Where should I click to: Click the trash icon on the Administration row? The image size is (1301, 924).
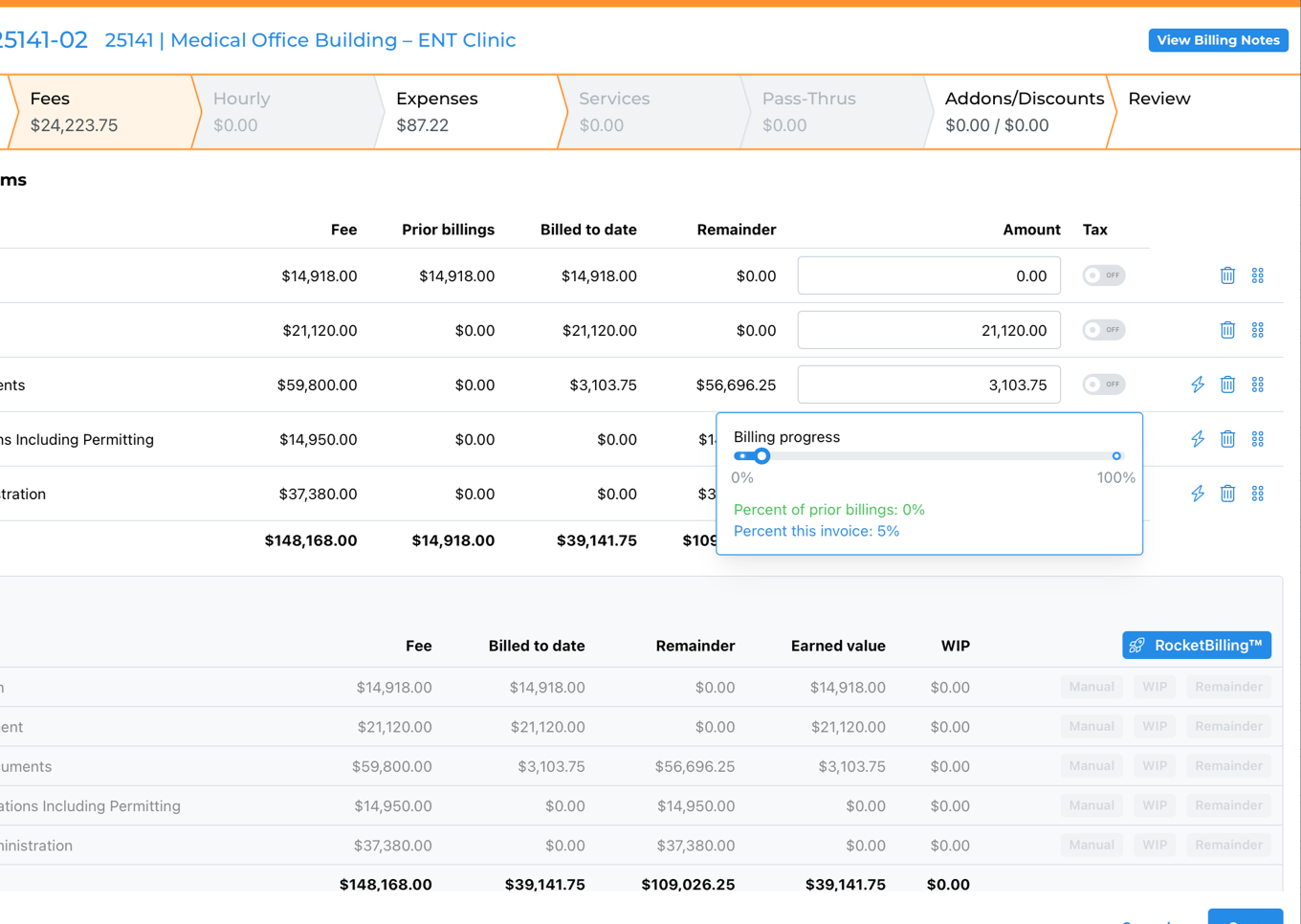click(1227, 494)
